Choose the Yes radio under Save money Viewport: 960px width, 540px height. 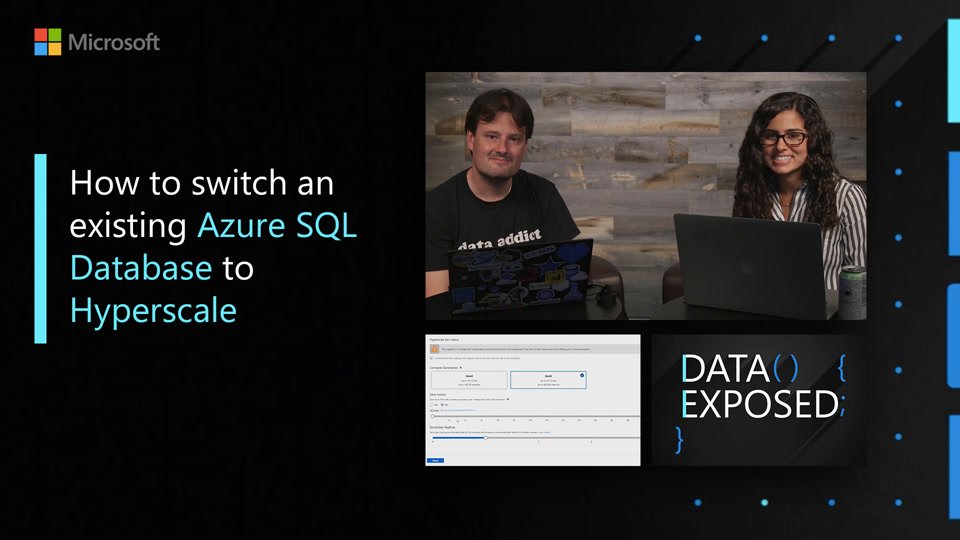click(432, 405)
